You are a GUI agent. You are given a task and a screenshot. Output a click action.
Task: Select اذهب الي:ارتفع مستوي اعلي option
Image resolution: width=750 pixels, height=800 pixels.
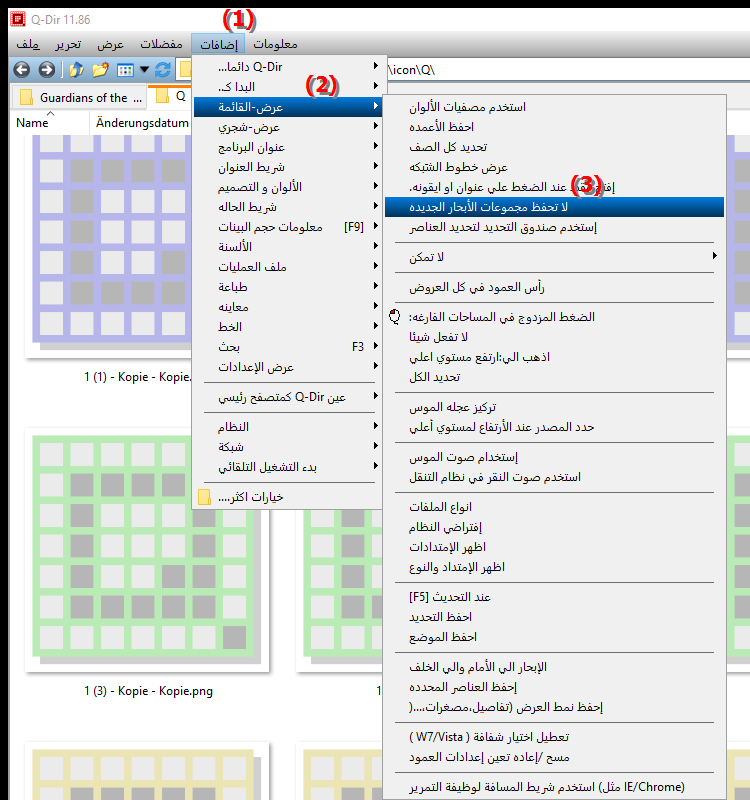pos(554,357)
